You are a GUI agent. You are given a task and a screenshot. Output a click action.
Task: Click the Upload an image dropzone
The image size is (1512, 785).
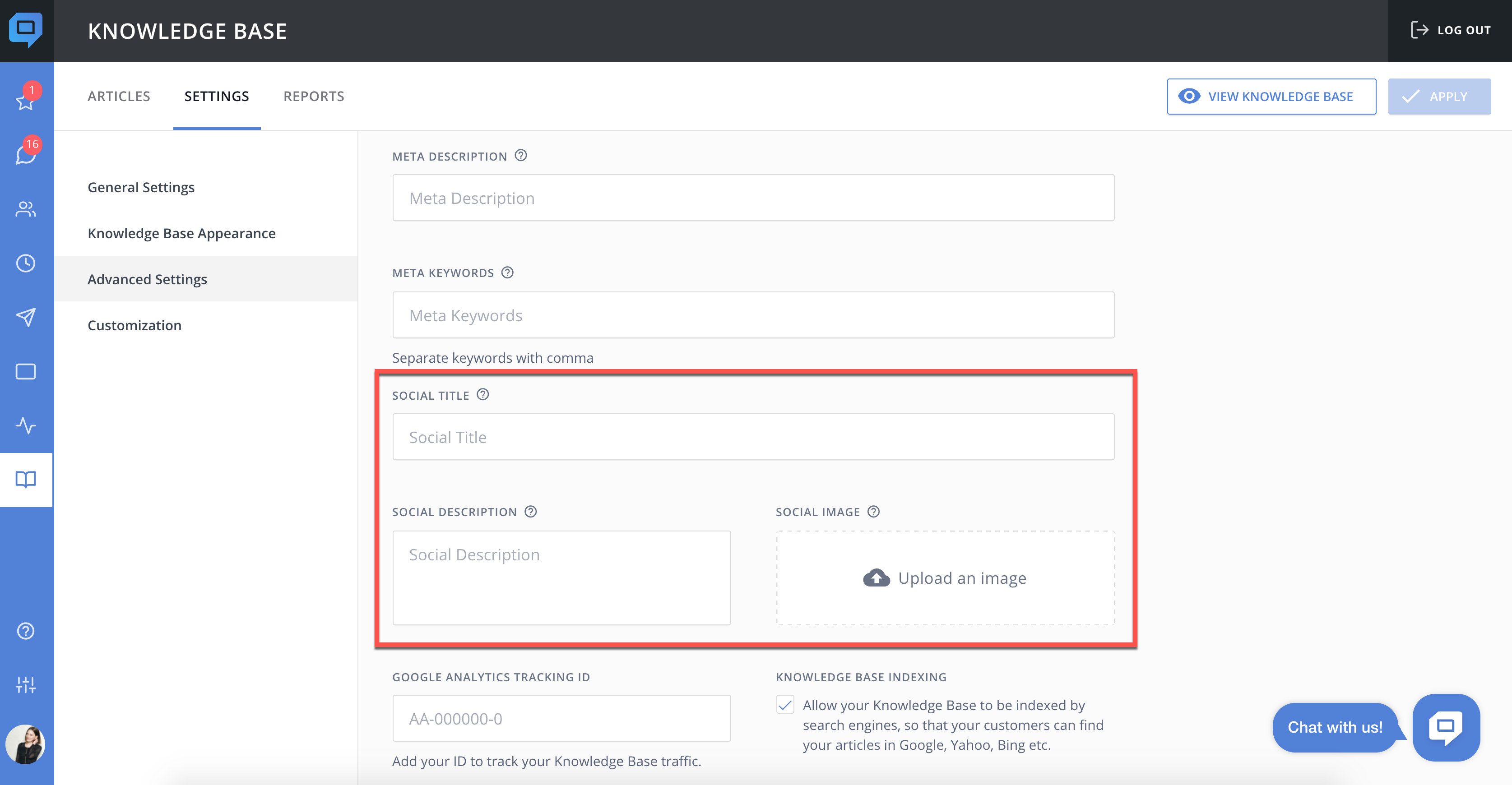tap(945, 578)
